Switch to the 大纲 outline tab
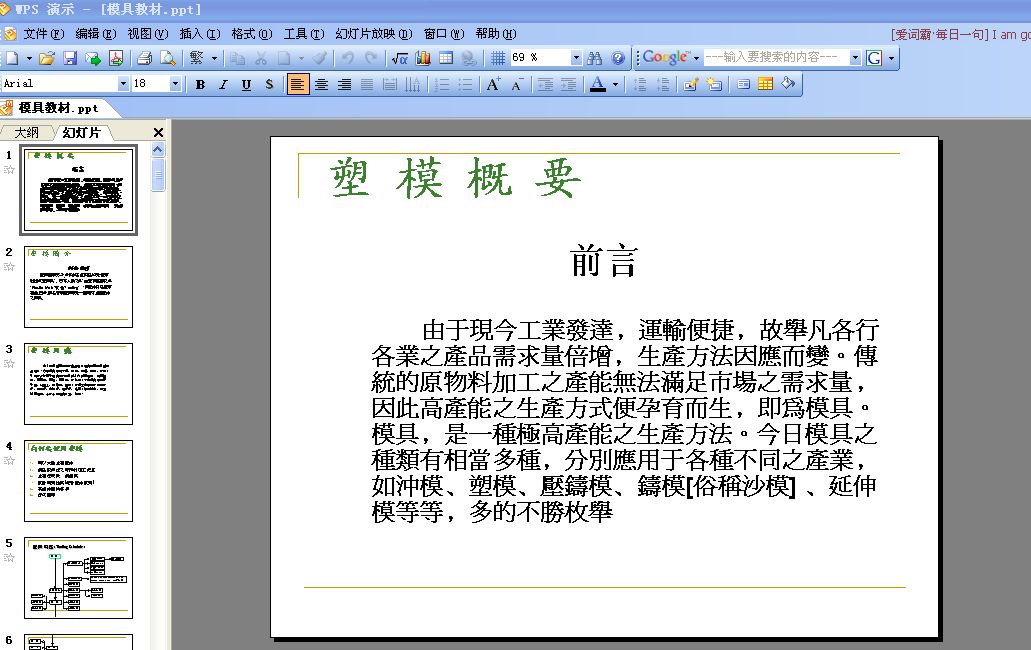 coord(27,133)
